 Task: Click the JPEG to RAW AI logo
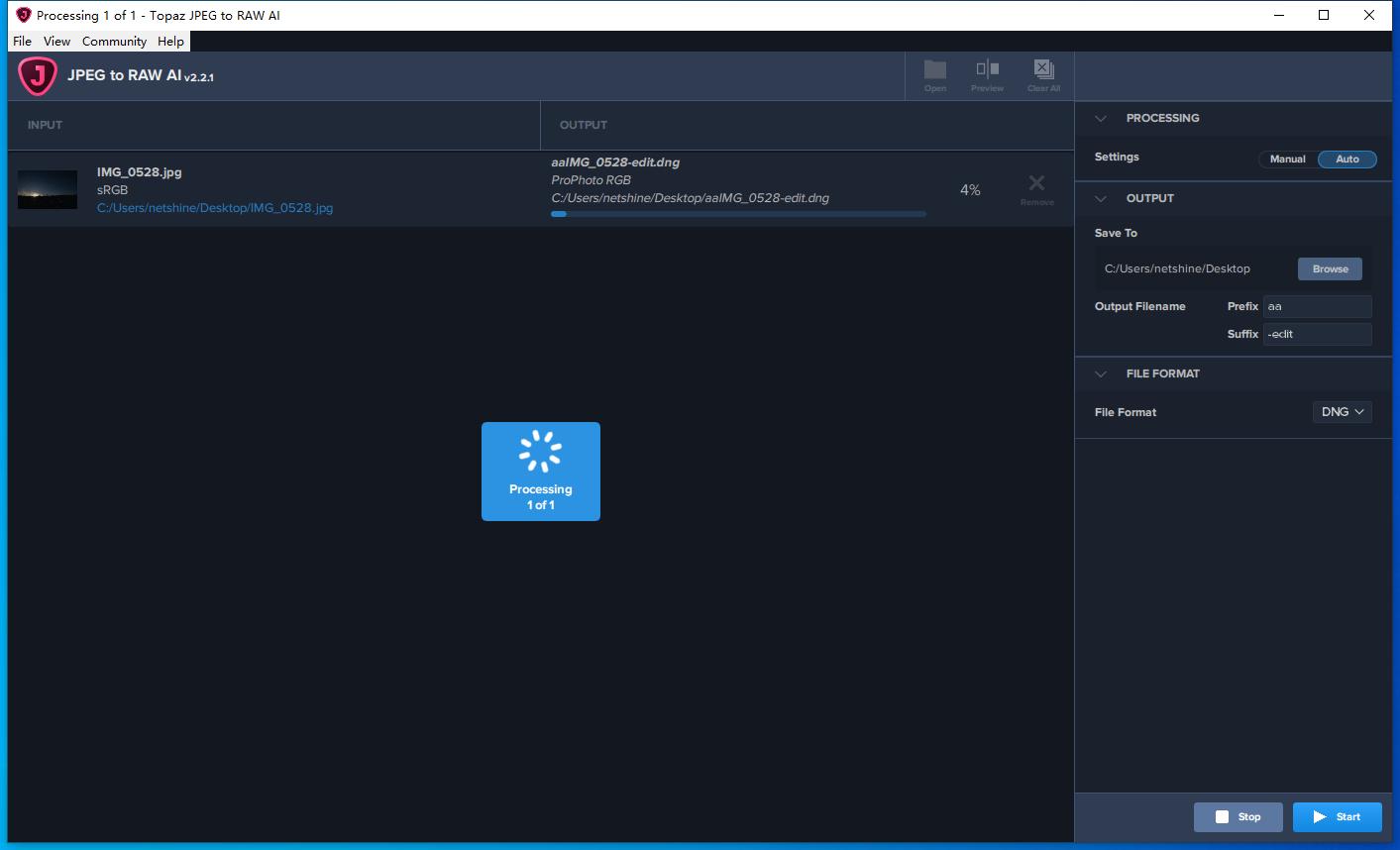coord(38,75)
